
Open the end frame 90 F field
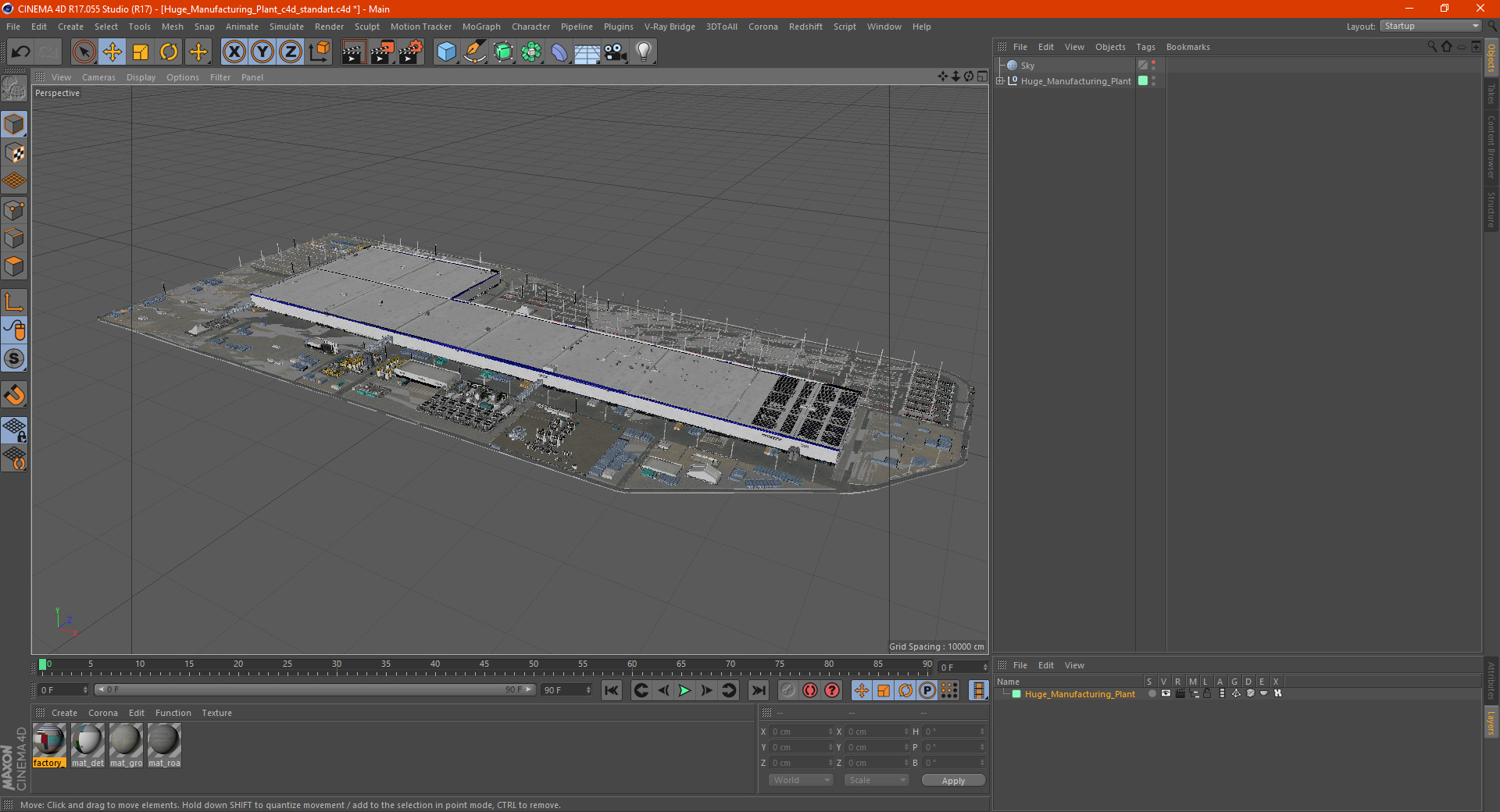tap(566, 690)
